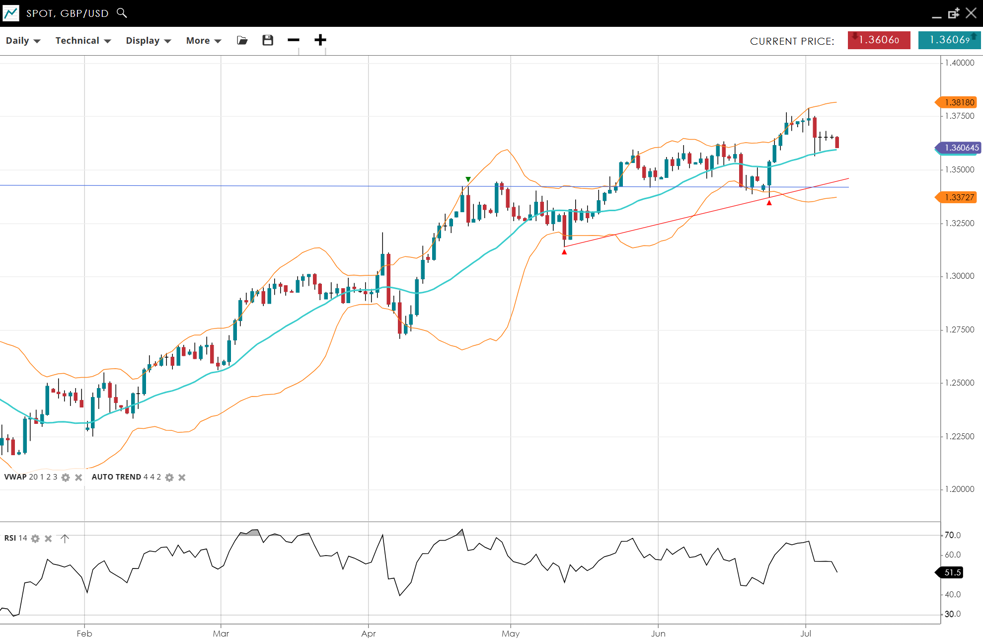Open AUTO TREND settings gear
Screen dimensions: 983x643
pos(169,478)
